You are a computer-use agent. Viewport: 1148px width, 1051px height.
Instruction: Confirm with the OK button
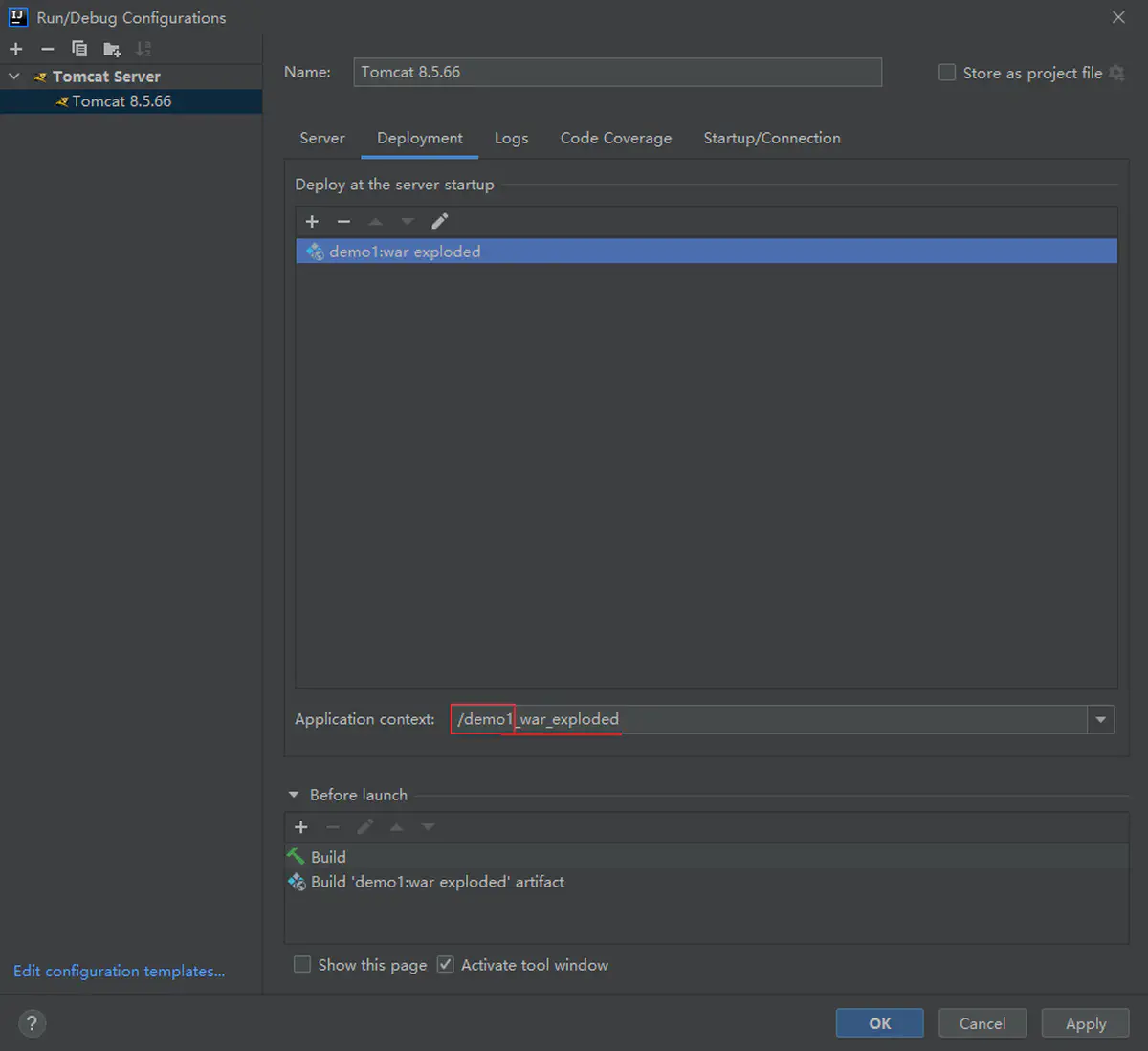coord(880,1023)
